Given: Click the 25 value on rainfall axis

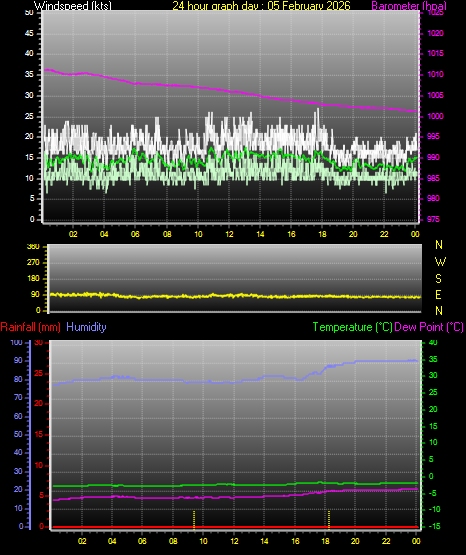Looking at the screenshot, I should pos(38,373).
